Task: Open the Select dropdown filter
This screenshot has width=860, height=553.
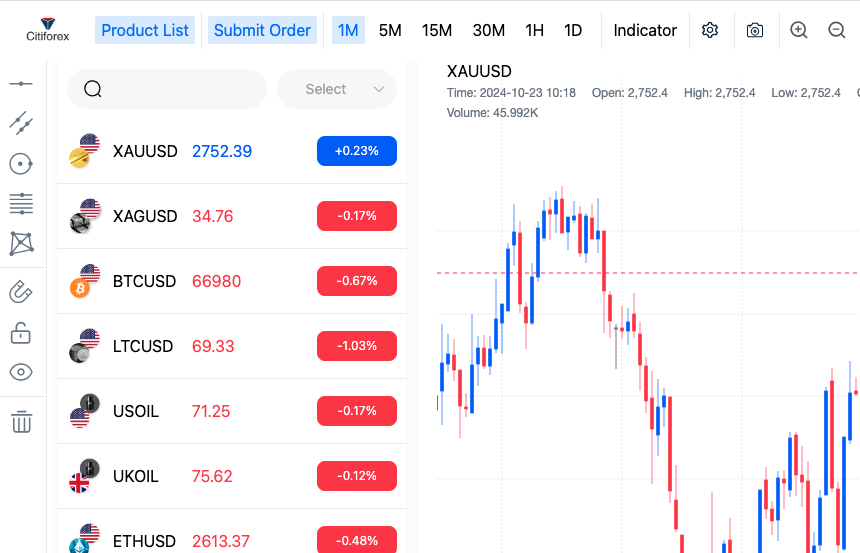Action: coord(336,89)
